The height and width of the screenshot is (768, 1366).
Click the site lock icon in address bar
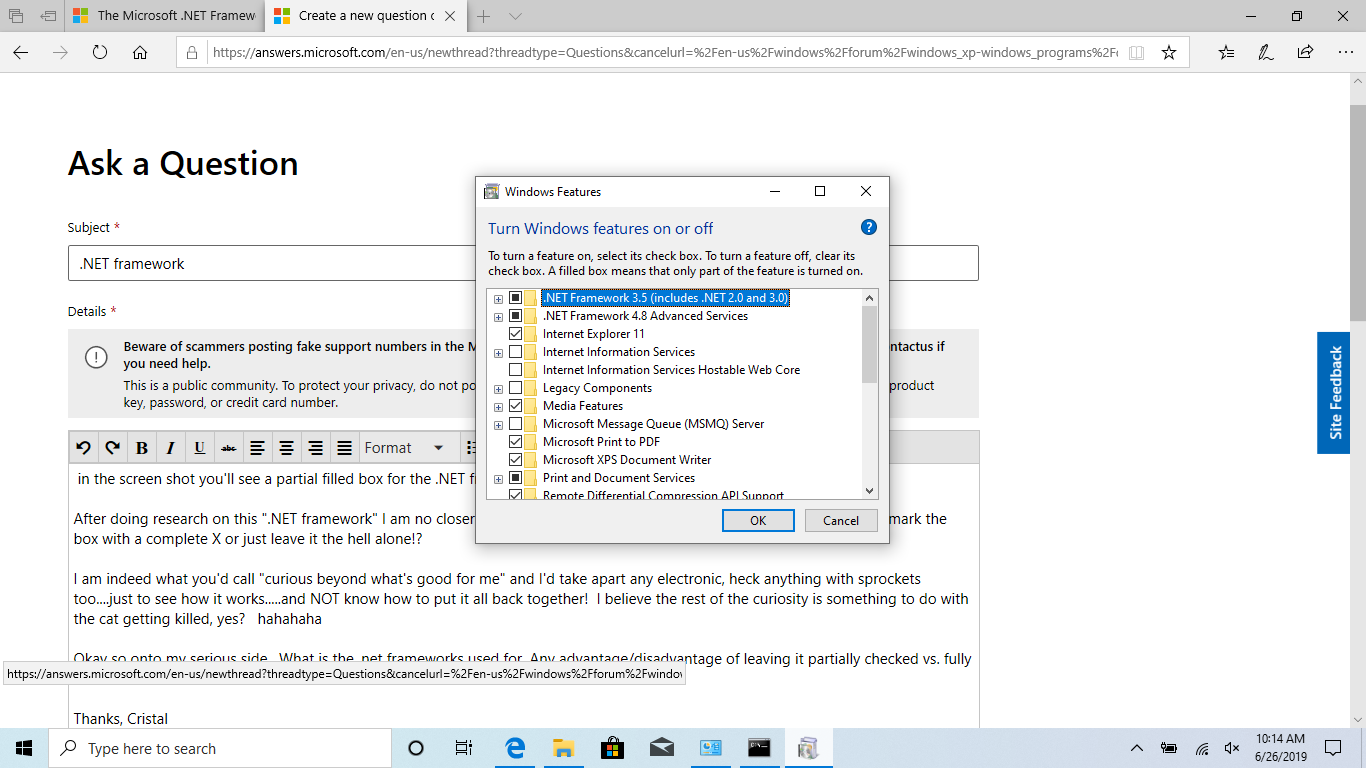point(193,52)
